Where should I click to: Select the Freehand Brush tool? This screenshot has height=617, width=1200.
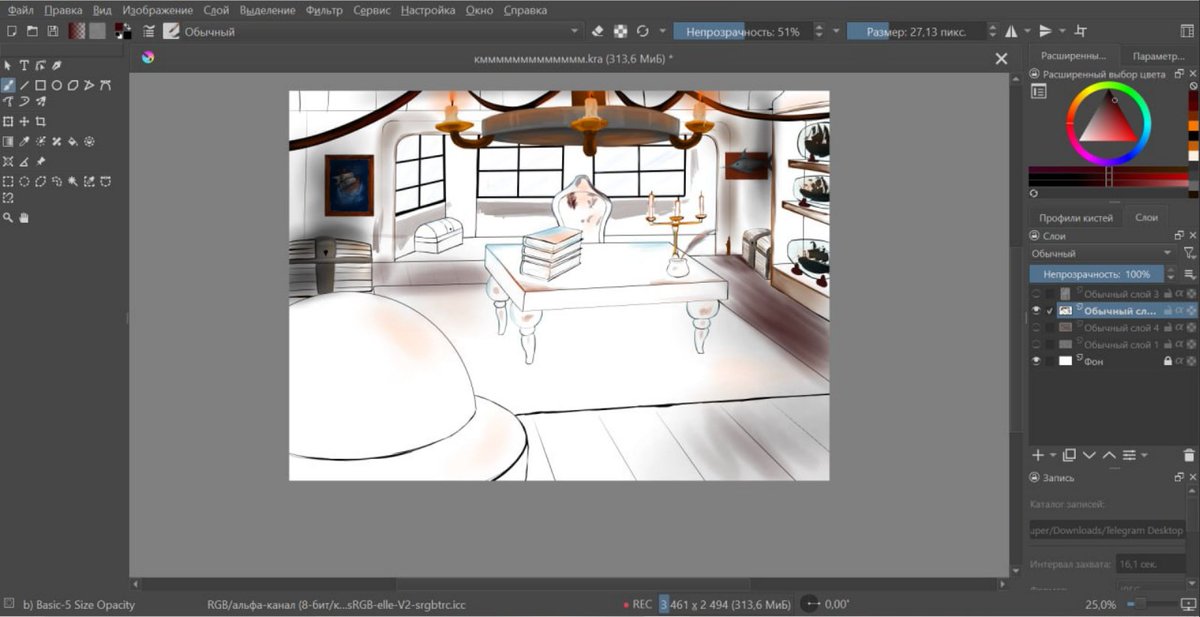click(8, 85)
